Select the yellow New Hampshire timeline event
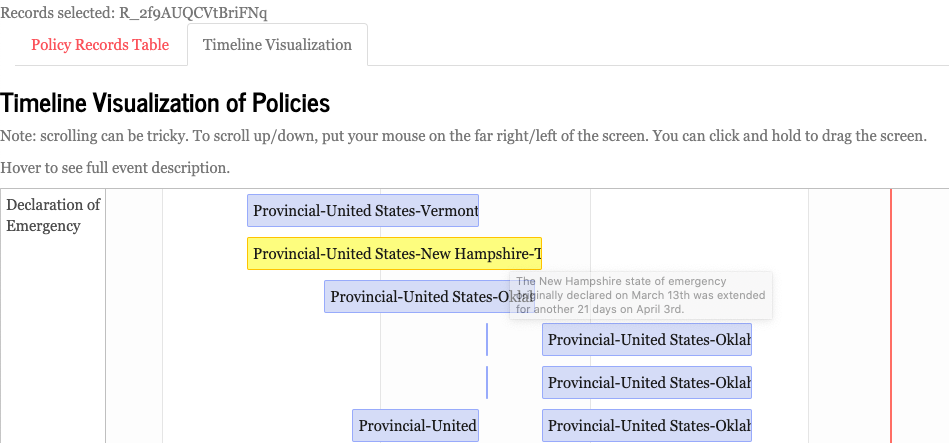Viewport: 949px width, 443px height. [394, 254]
